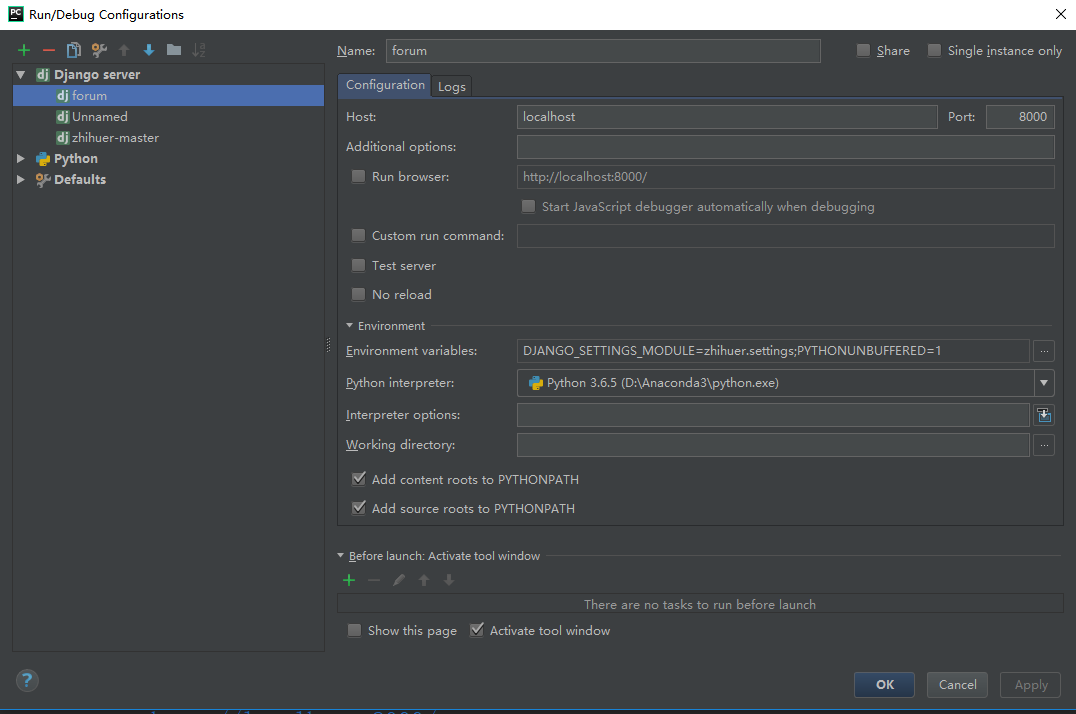Copy the selected configuration
This screenshot has height=714, width=1076.
click(73, 50)
